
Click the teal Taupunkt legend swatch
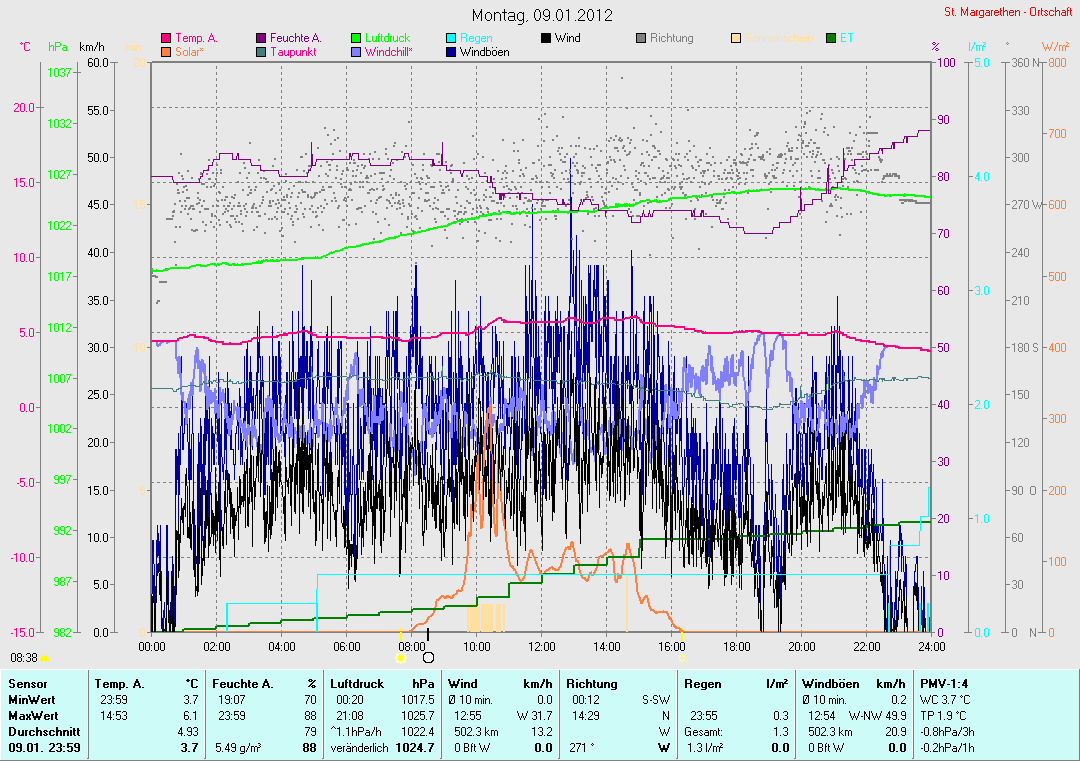tap(261, 52)
